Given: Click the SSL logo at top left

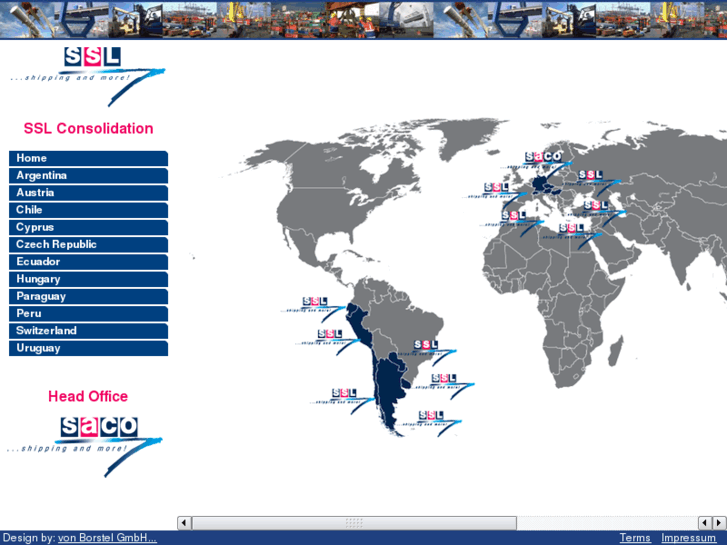Looking at the screenshot, I should click(x=88, y=77).
